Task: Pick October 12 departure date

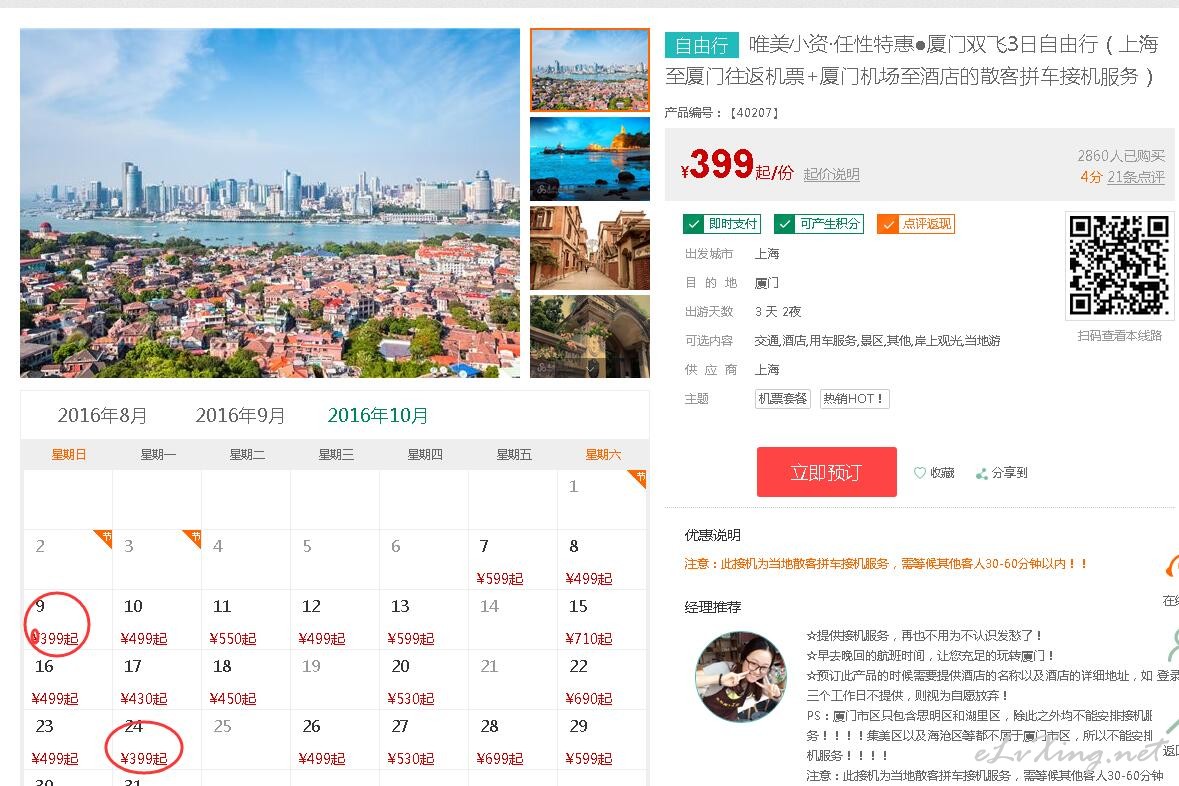Action: 335,620
